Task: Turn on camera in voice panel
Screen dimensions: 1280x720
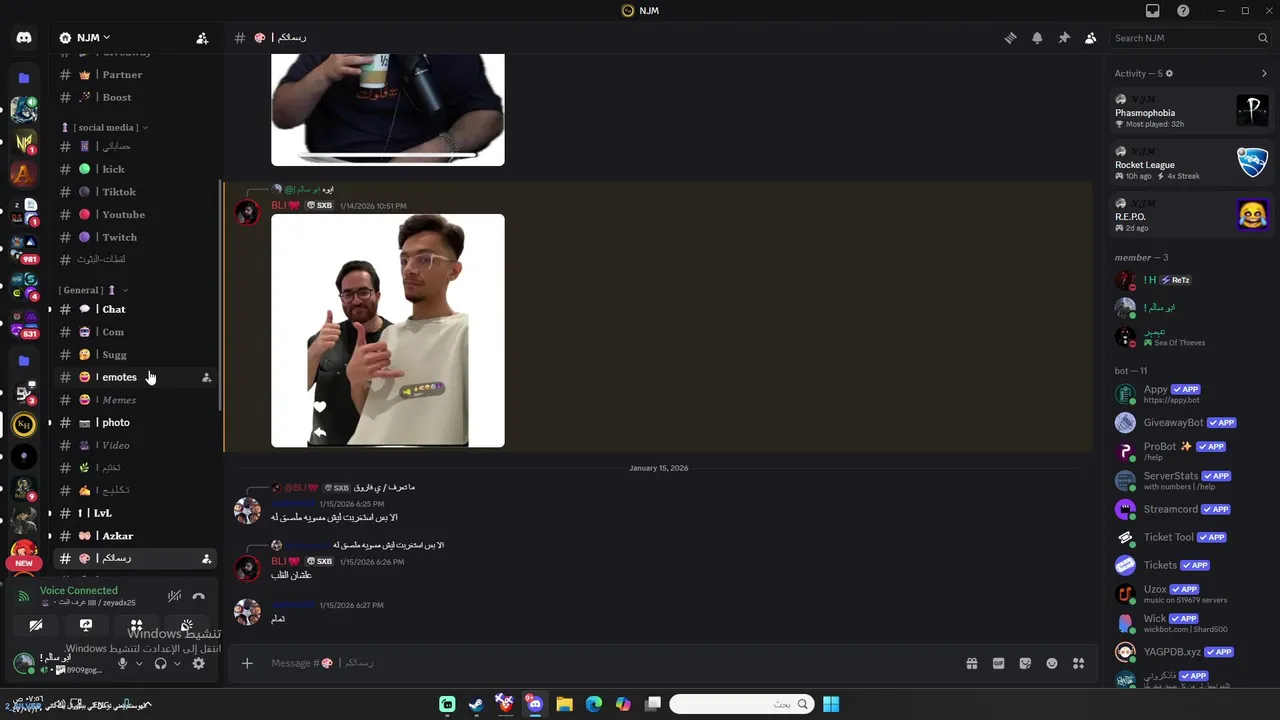Action: pos(36,626)
